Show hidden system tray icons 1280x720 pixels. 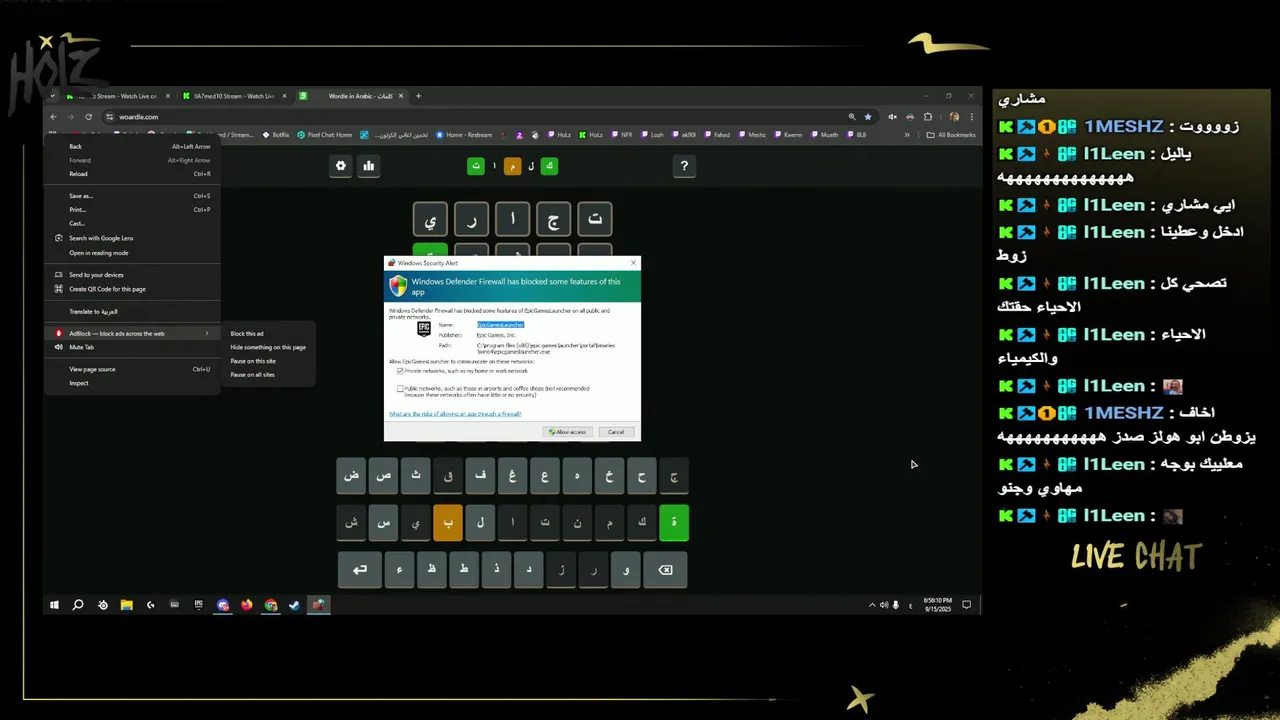(x=872, y=605)
